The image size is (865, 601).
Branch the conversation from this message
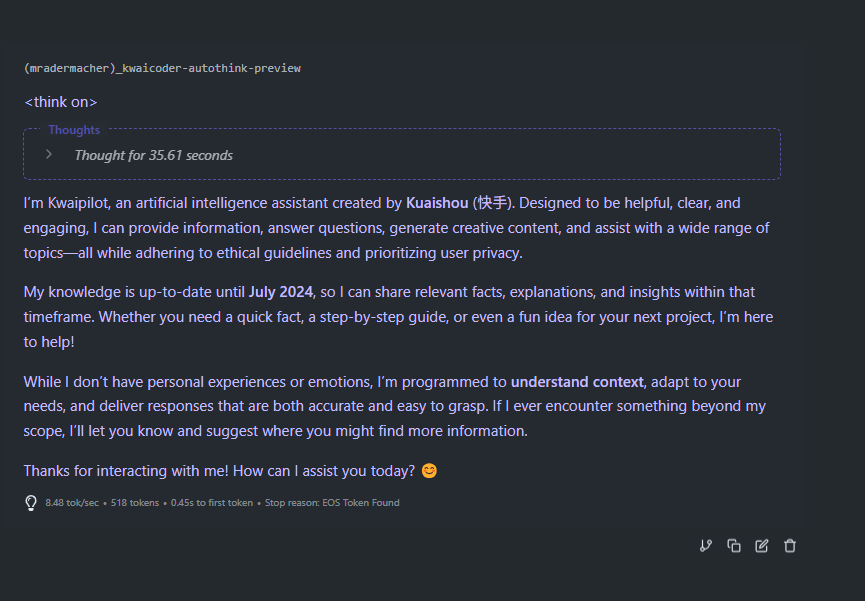pos(706,546)
